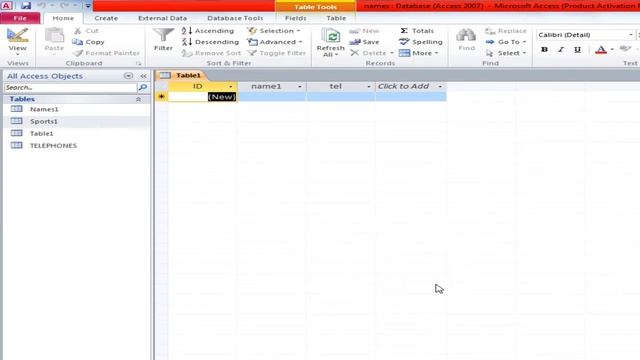Click the search magnifier icon

[143, 88]
